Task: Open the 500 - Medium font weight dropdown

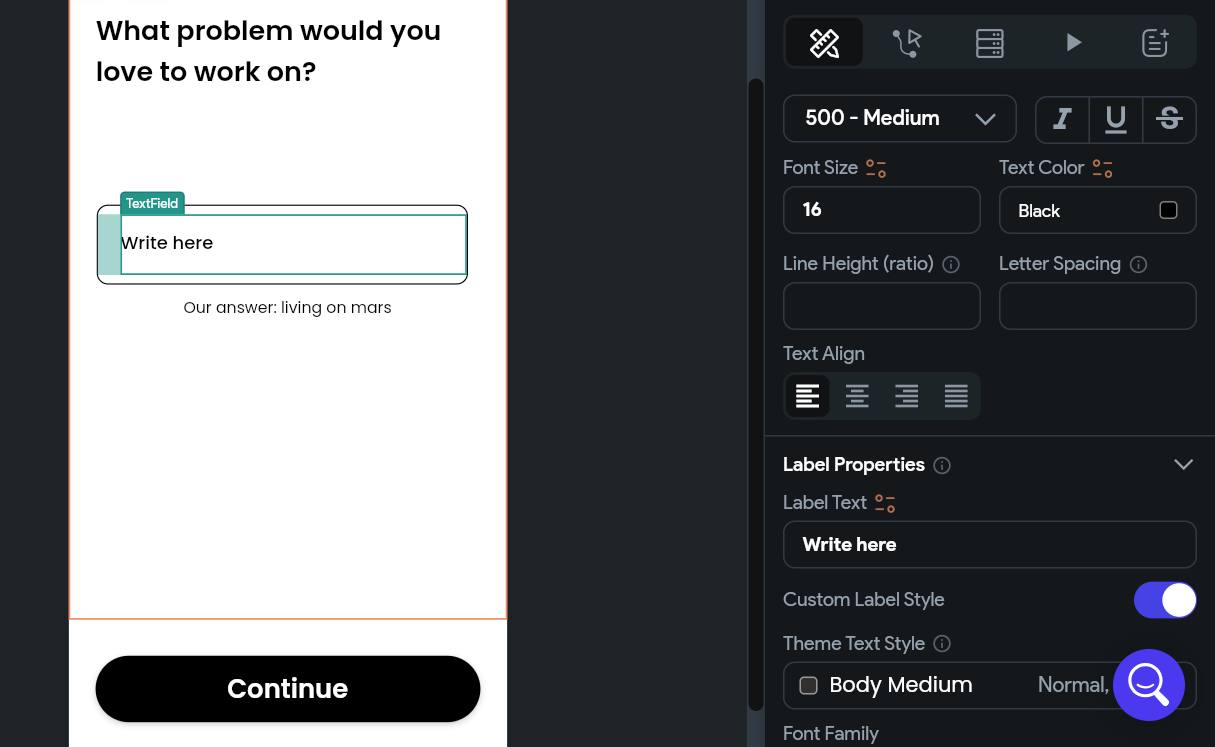Action: pos(899,119)
